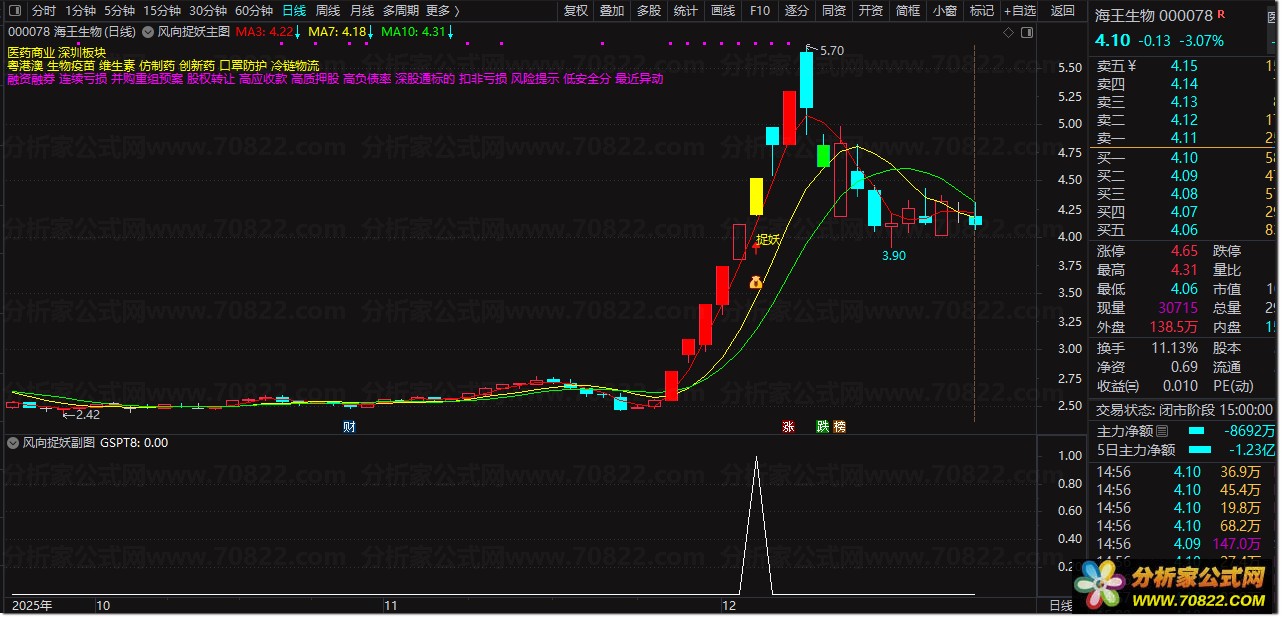The height and width of the screenshot is (617, 1282).
Task: Open the 小窗 mini window
Action: tap(945, 11)
